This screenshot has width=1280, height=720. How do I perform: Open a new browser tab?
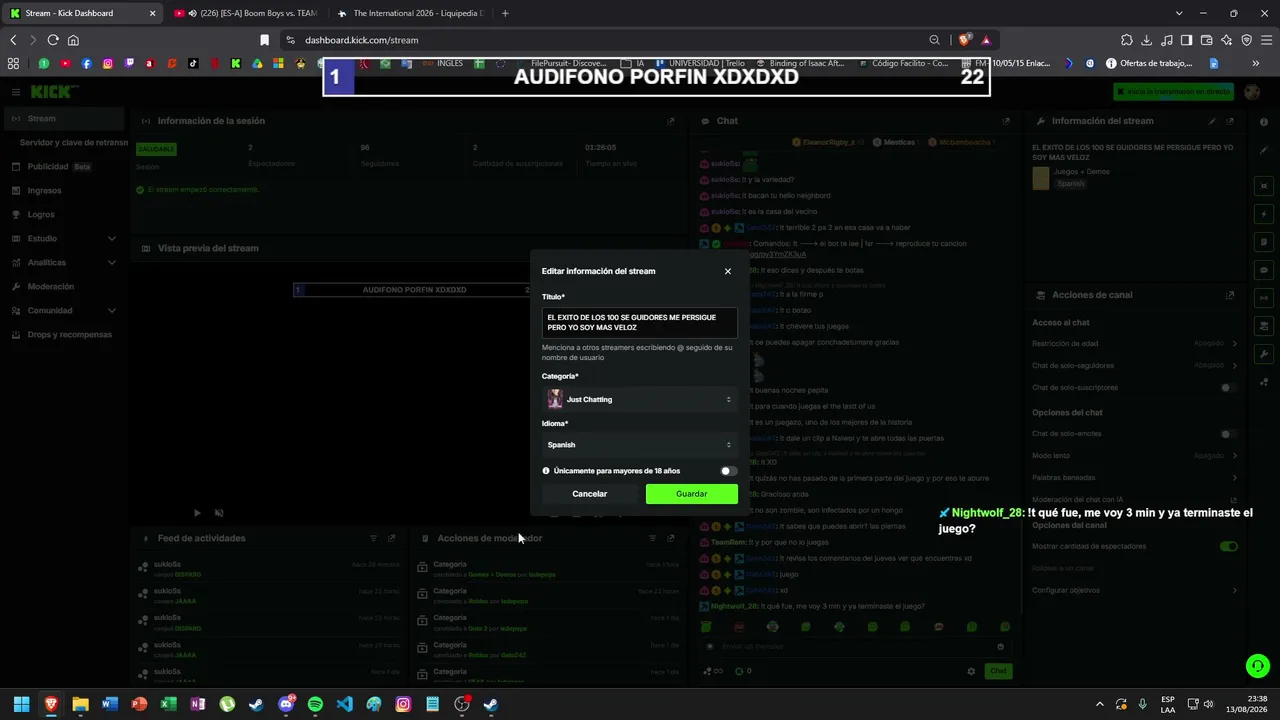[505, 13]
